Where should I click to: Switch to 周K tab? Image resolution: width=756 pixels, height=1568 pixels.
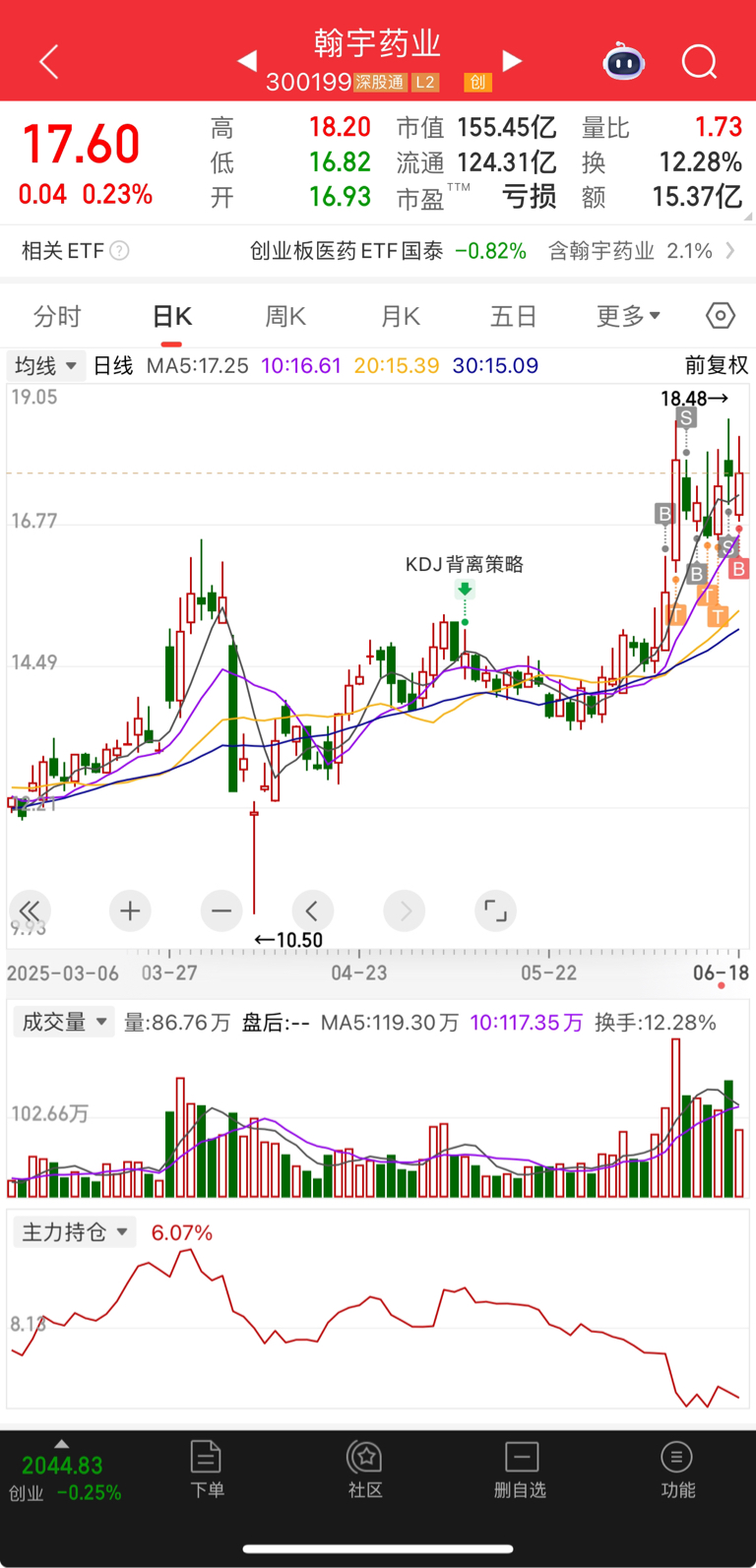[285, 316]
